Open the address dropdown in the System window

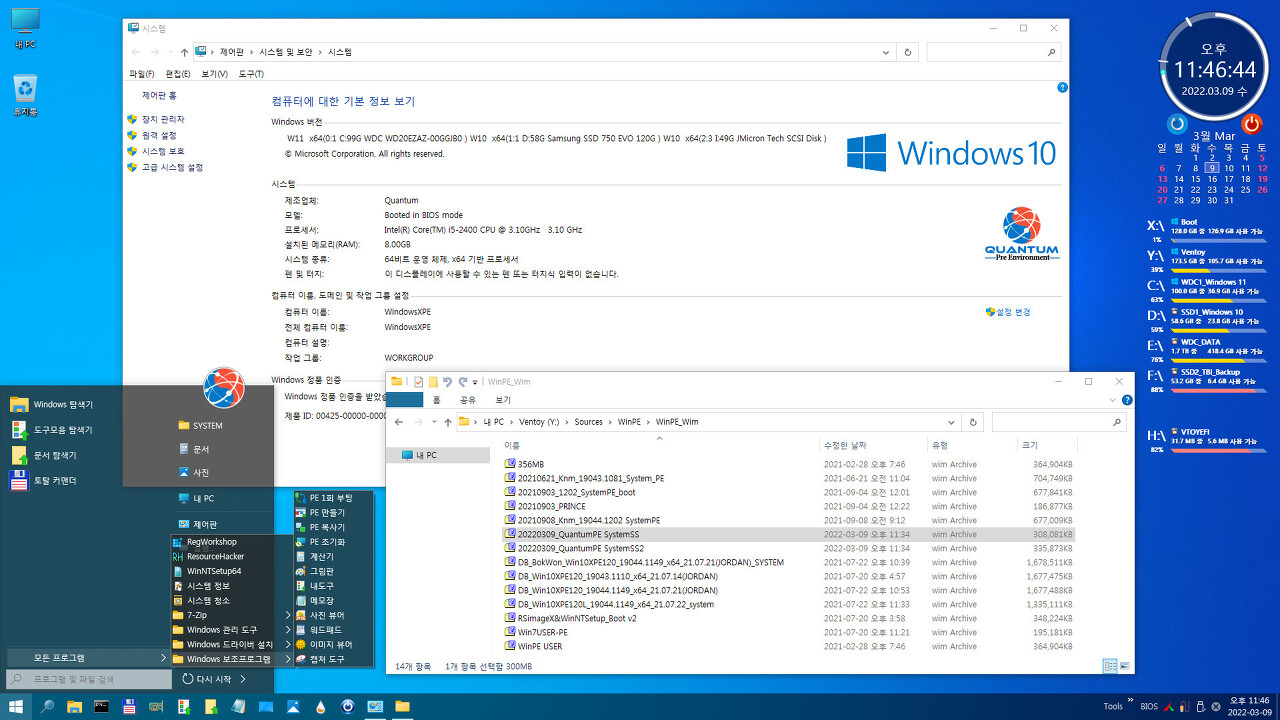point(887,52)
